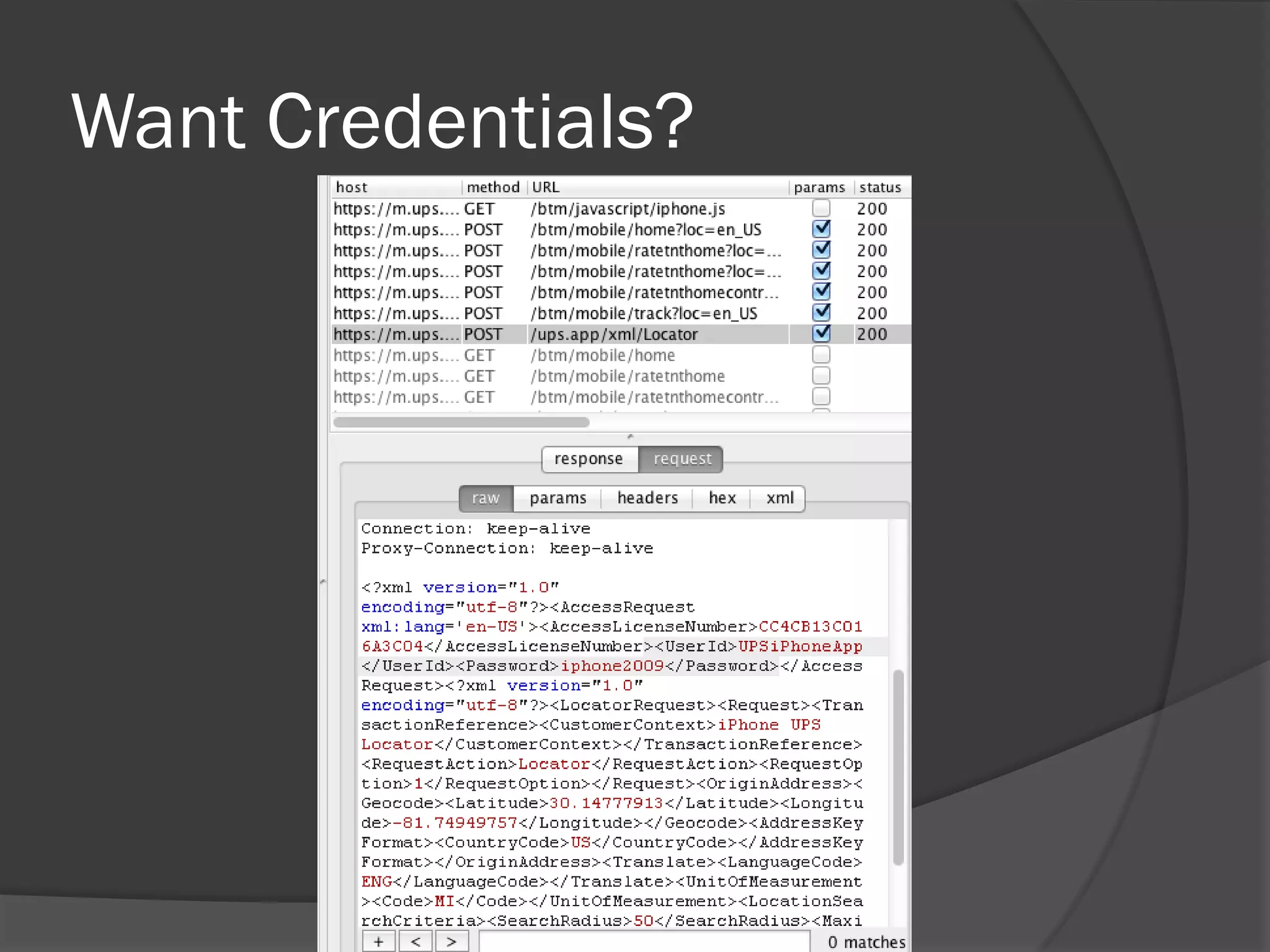This screenshot has width=1270, height=952.
Task: Click the horizontal scrollbar of request table
Action: (x=461, y=422)
